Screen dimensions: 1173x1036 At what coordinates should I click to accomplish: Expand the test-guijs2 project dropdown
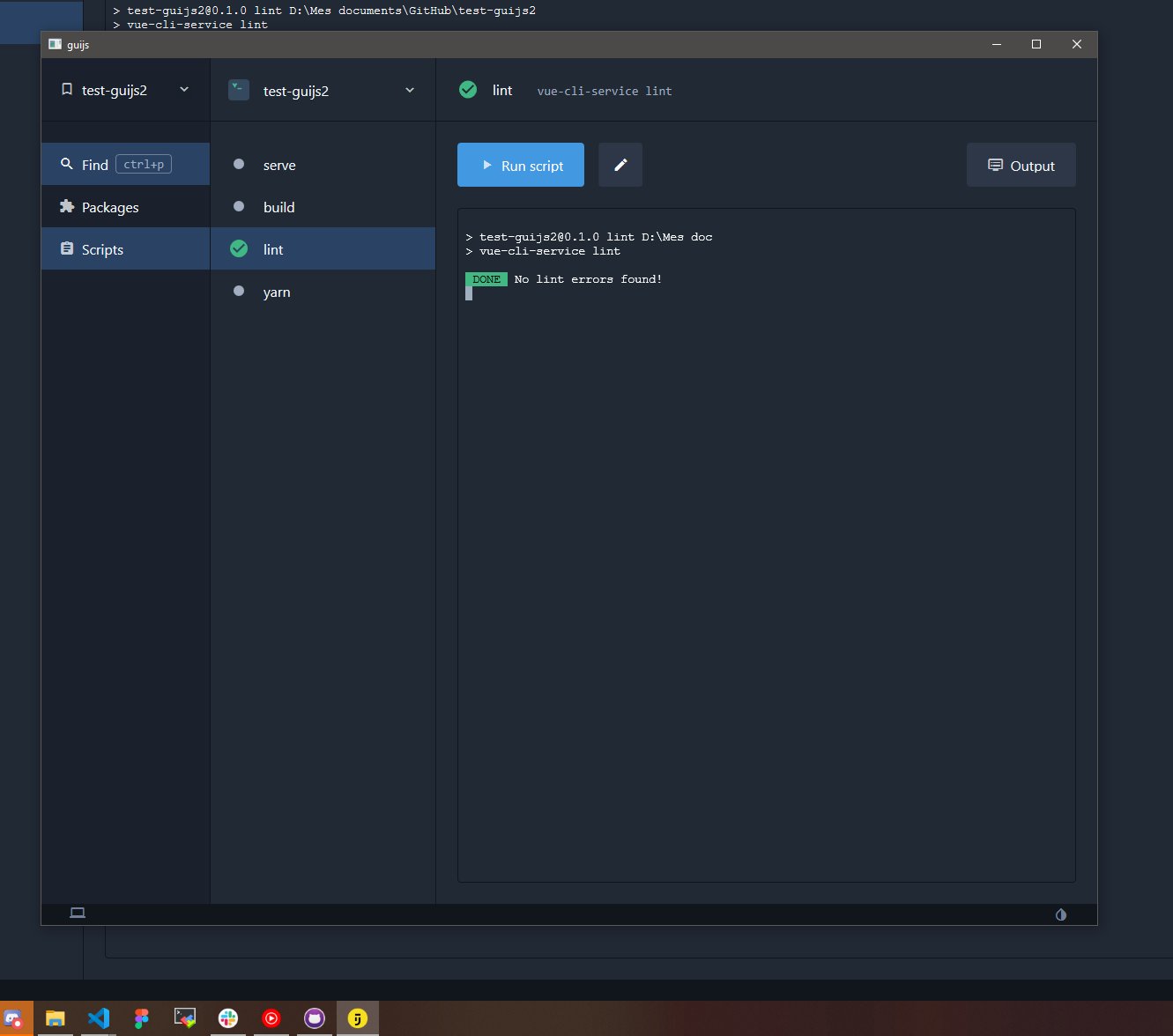tap(184, 89)
